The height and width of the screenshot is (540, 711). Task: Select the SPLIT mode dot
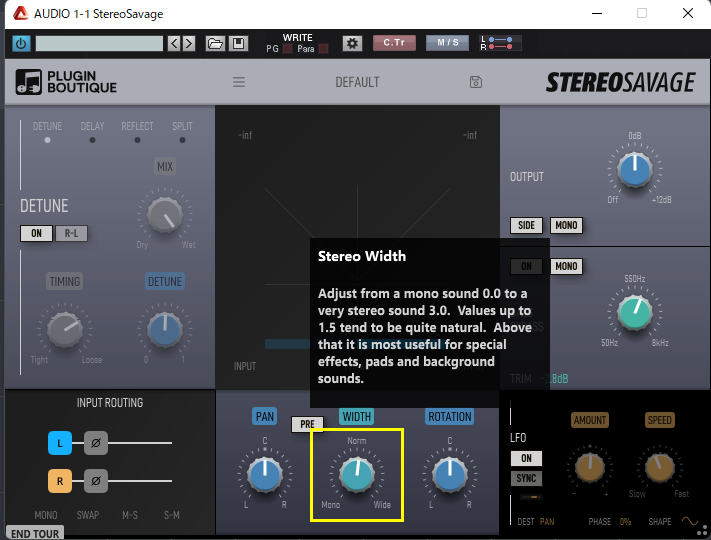click(x=182, y=140)
